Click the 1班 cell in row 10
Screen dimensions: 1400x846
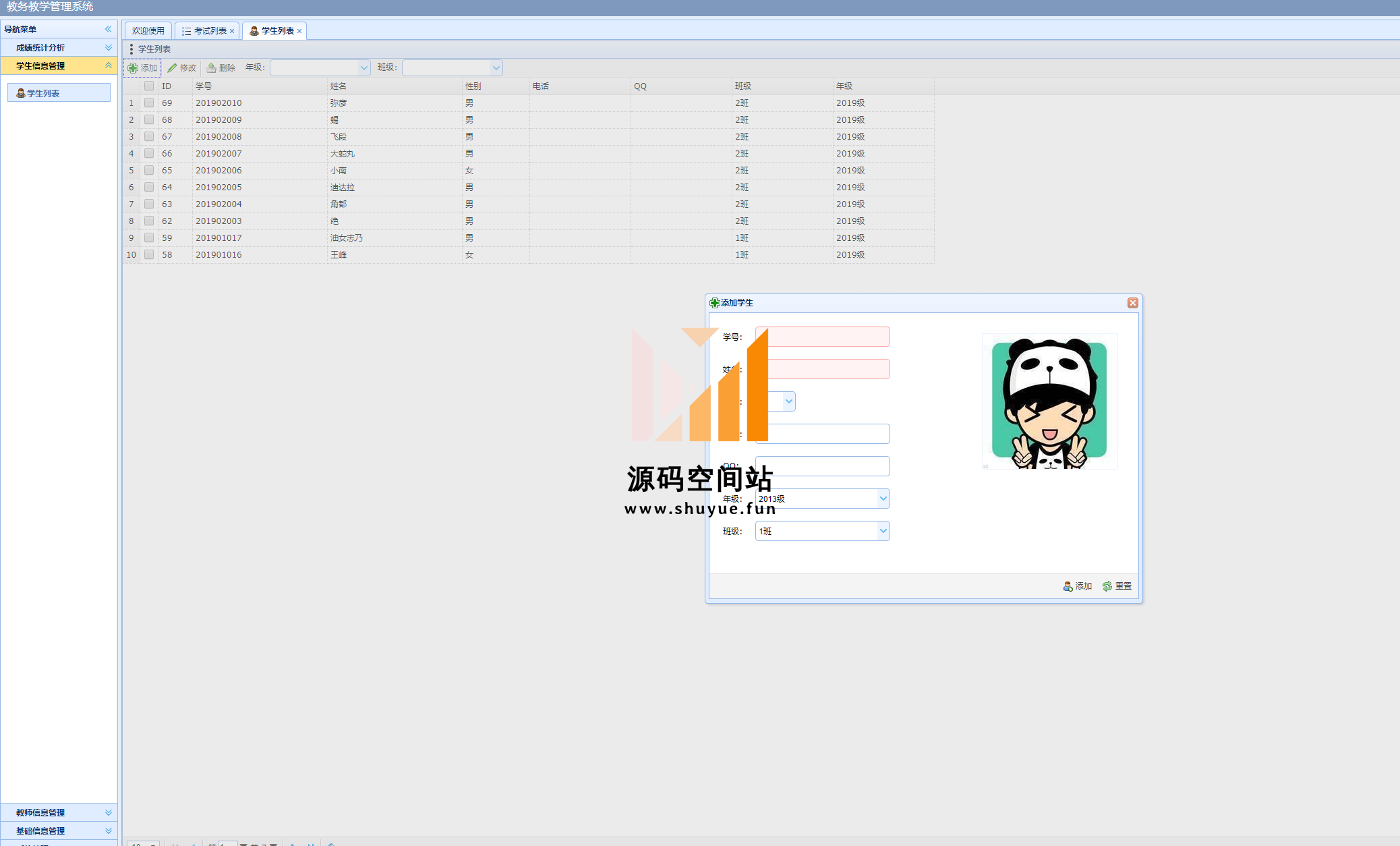(x=782, y=255)
